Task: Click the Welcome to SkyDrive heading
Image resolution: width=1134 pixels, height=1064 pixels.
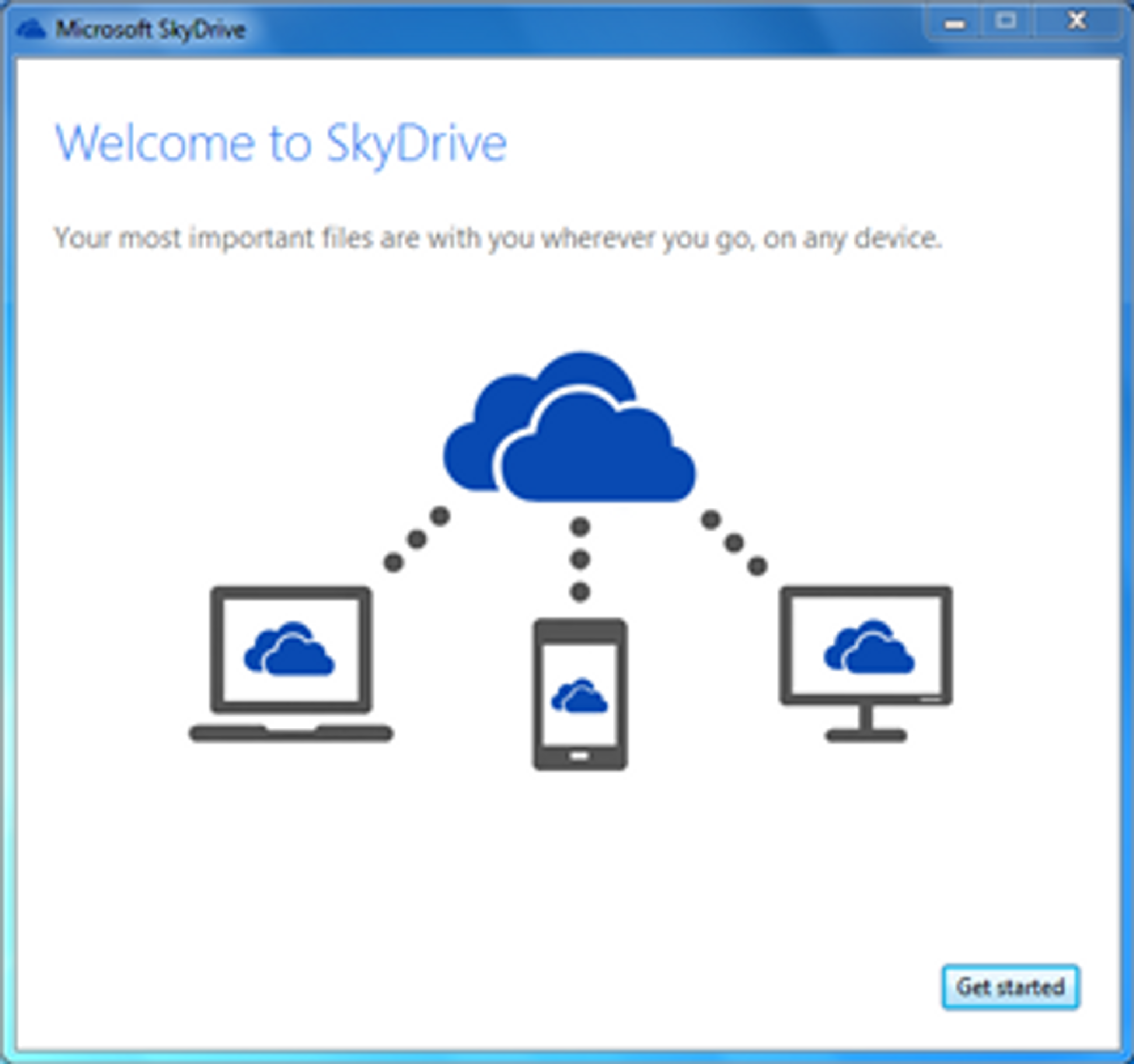Action: click(x=281, y=143)
